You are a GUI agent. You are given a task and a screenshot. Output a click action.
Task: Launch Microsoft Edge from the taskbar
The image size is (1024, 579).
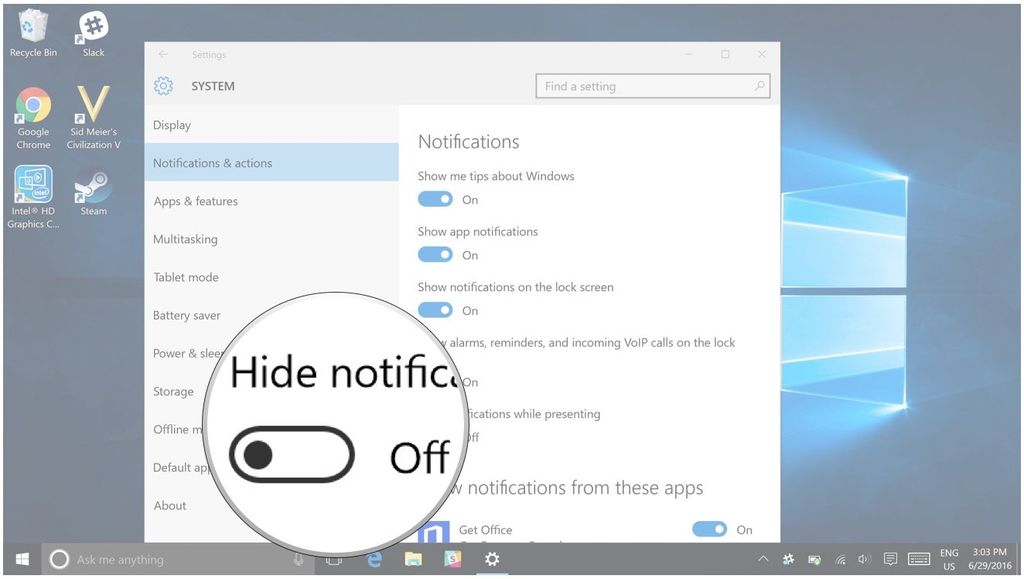point(373,559)
